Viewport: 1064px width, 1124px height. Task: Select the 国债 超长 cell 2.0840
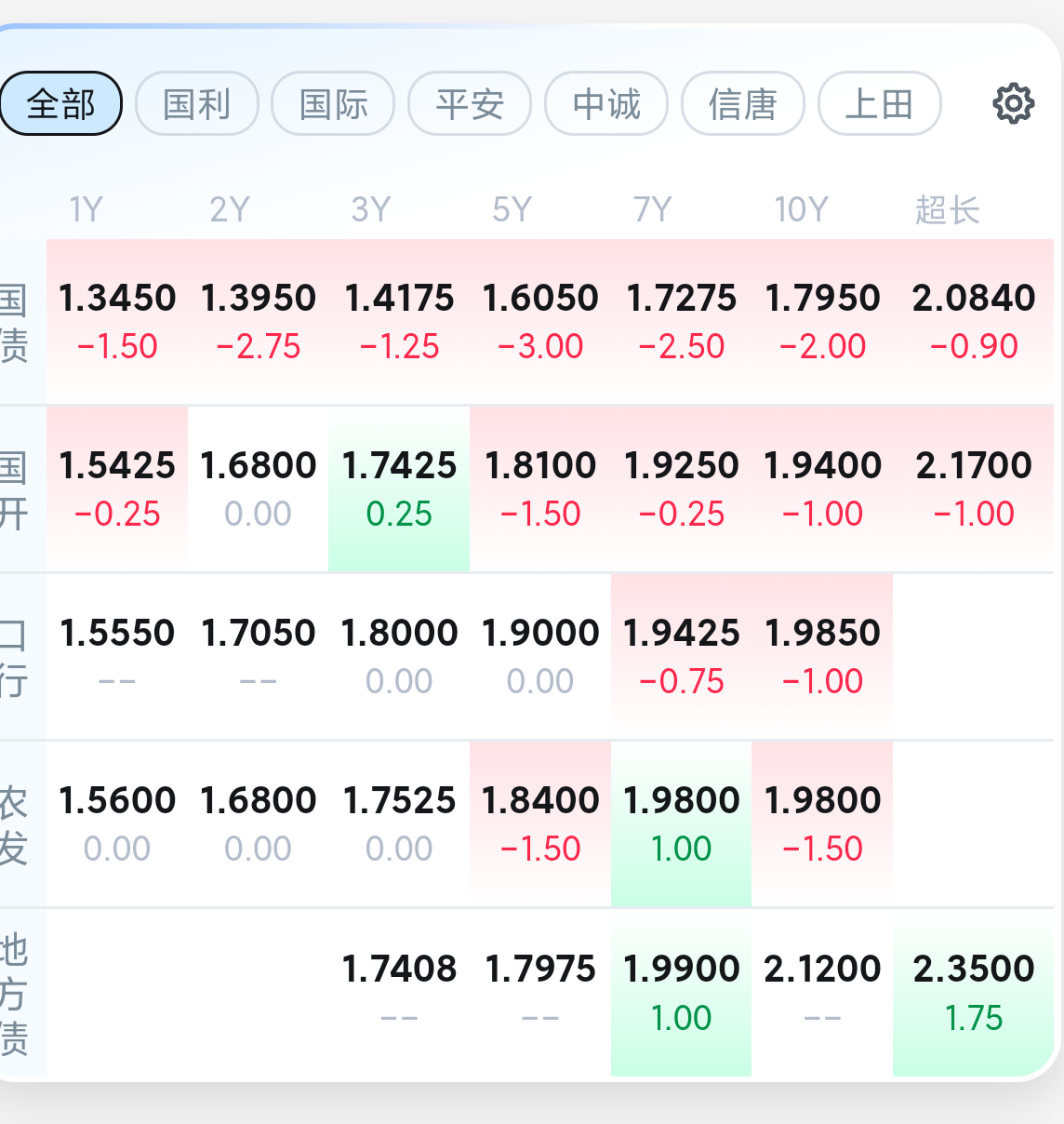[973, 321]
